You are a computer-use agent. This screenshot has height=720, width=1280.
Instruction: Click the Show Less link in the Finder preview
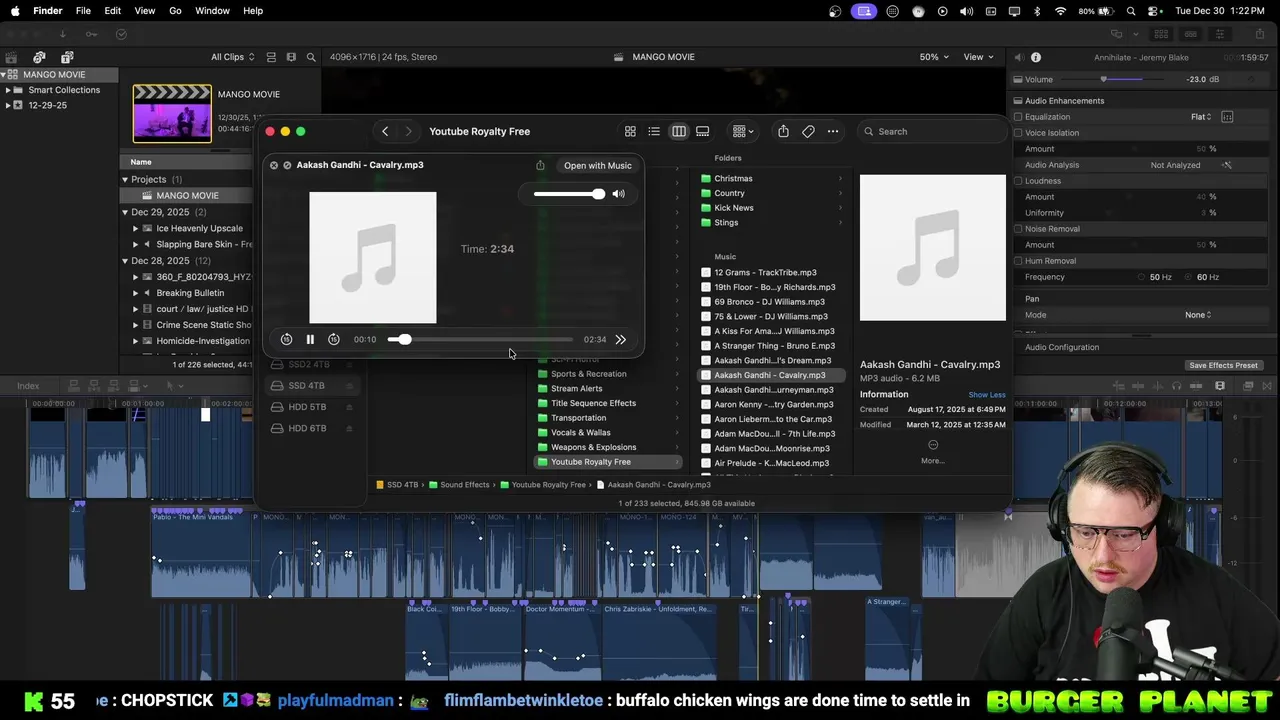(x=987, y=395)
